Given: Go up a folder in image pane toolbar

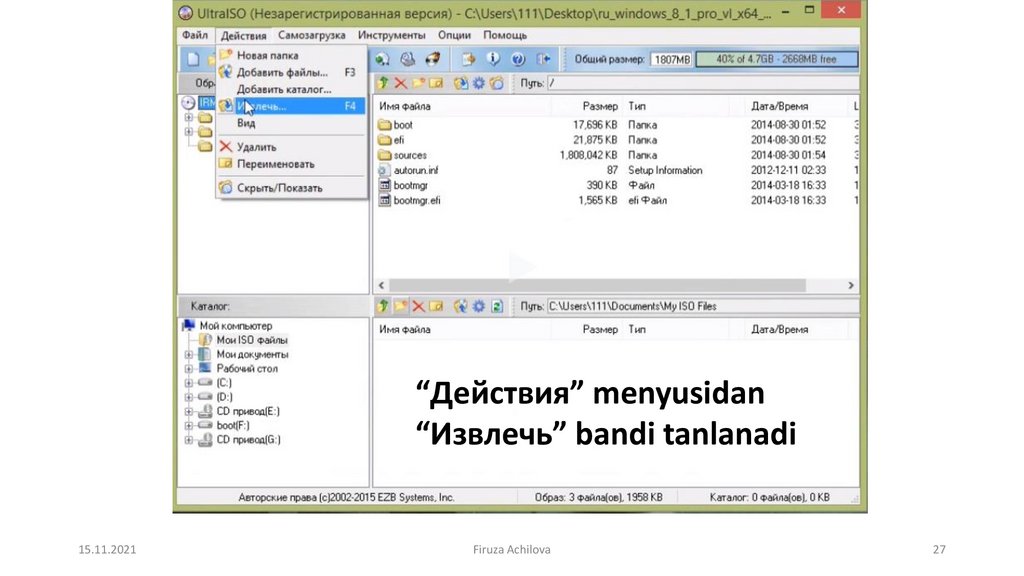Looking at the screenshot, I should (x=383, y=83).
